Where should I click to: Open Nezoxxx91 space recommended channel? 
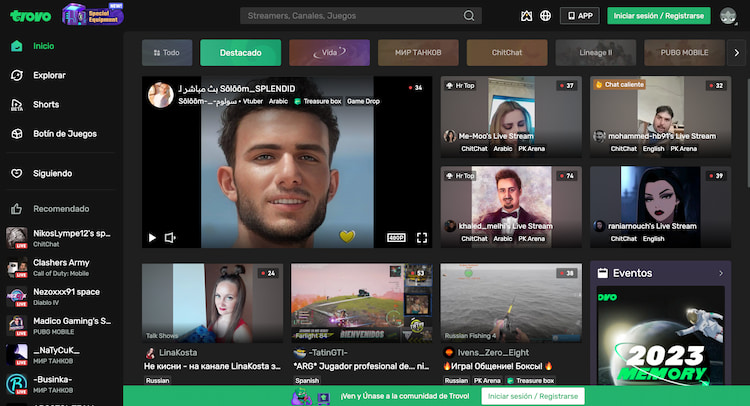point(61,296)
